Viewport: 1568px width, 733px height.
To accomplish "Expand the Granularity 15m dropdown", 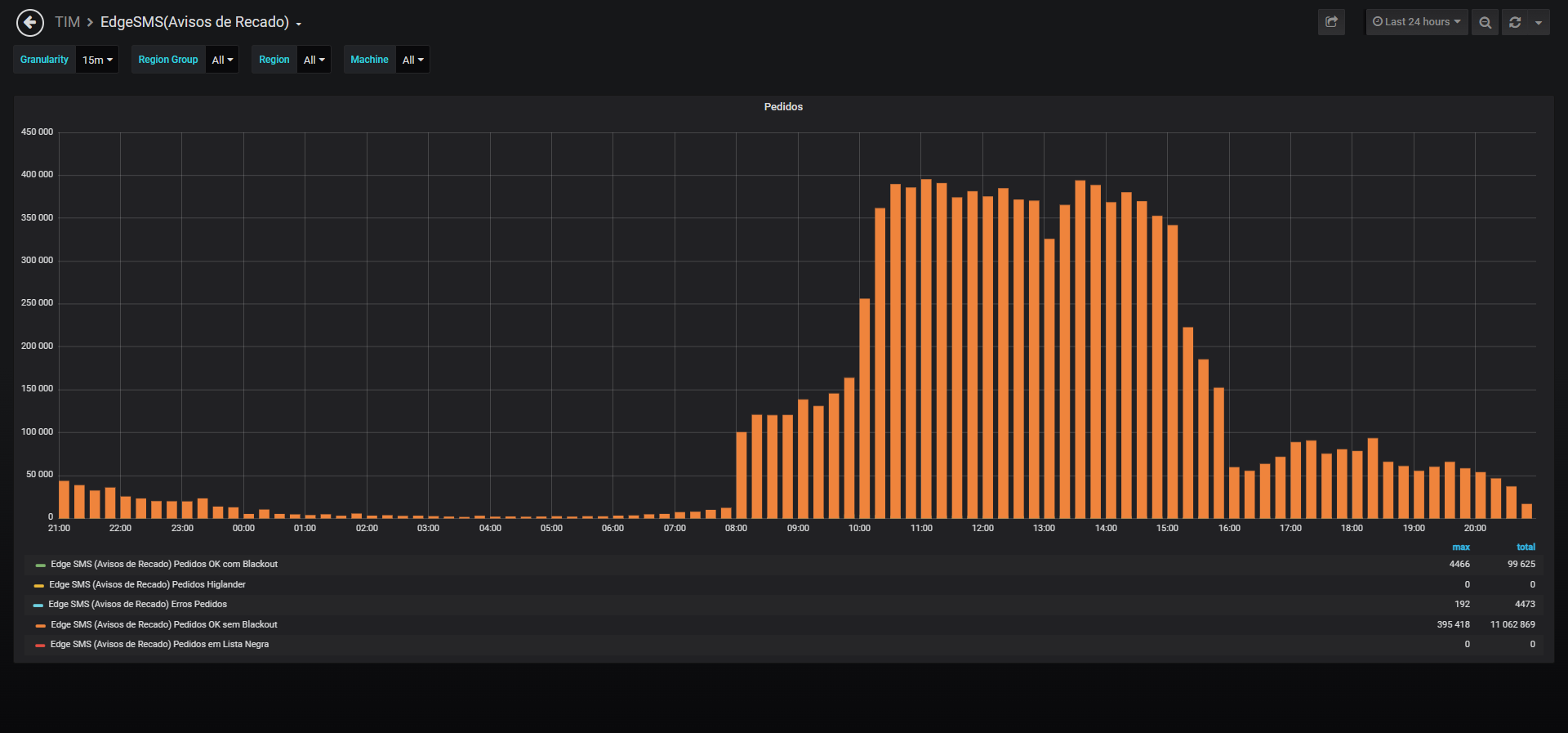I will pos(97,60).
